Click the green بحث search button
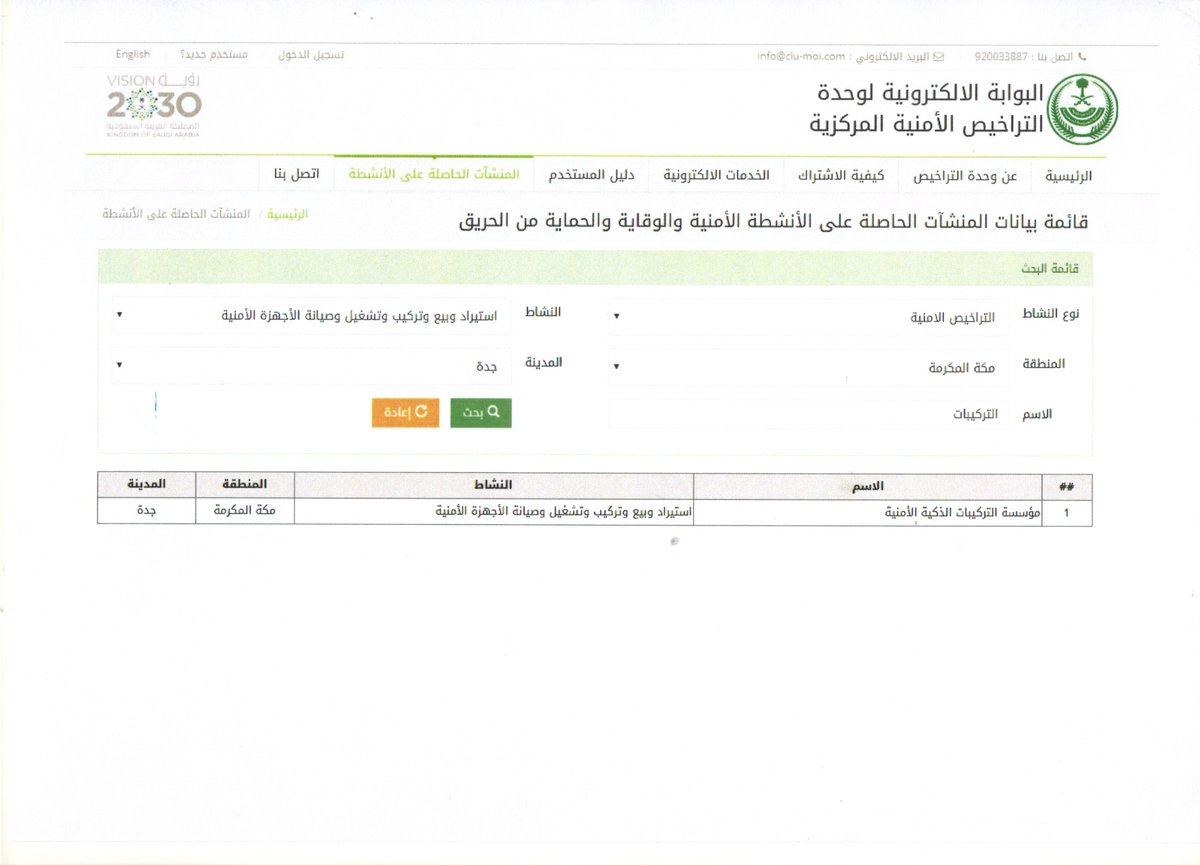 pyautogui.click(x=481, y=413)
